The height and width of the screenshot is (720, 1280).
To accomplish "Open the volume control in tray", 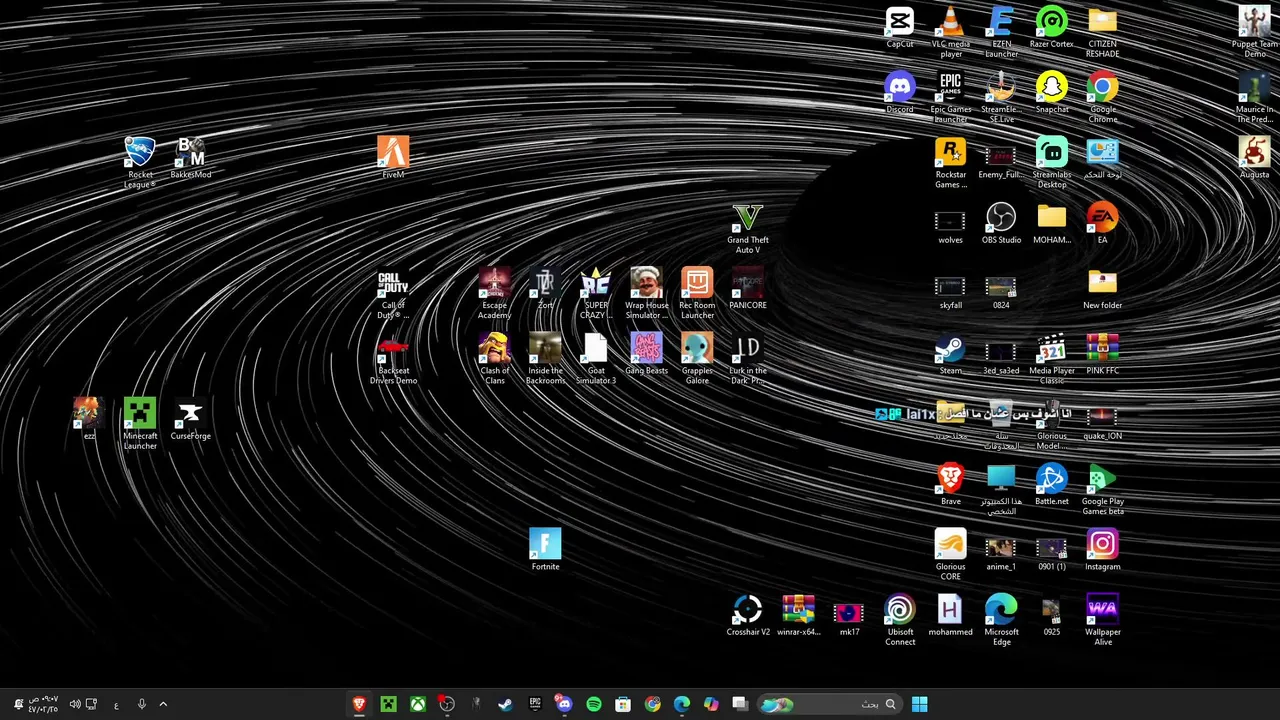I will coord(75,704).
